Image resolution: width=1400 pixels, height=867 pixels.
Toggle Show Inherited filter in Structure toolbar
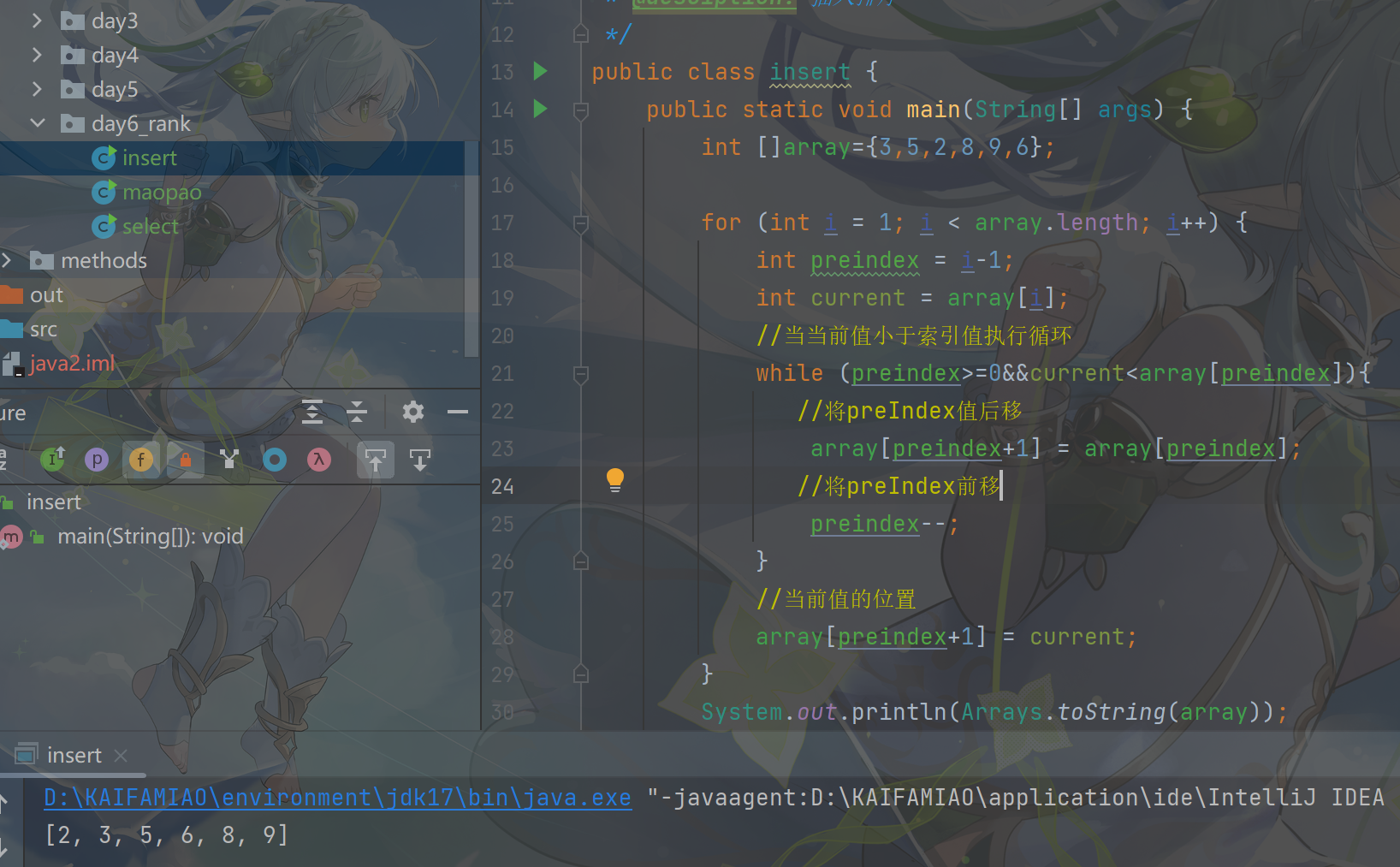click(52, 460)
